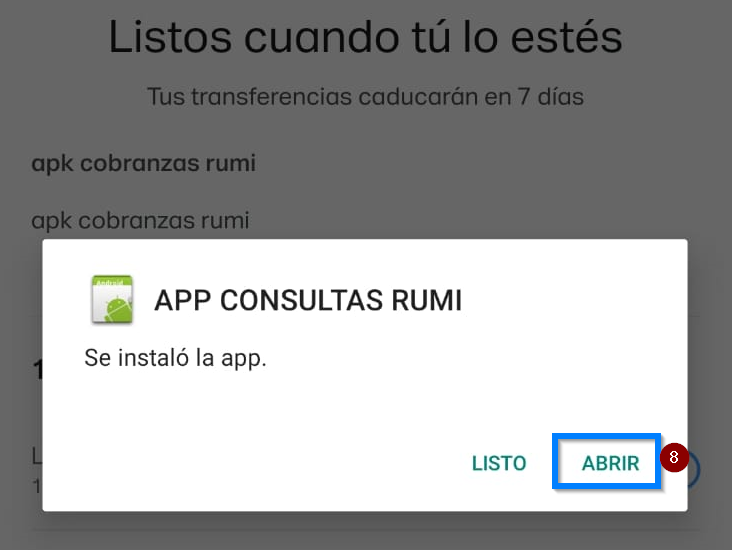Open the installed app with ABRIR
The width and height of the screenshot is (732, 550).
[x=610, y=463]
